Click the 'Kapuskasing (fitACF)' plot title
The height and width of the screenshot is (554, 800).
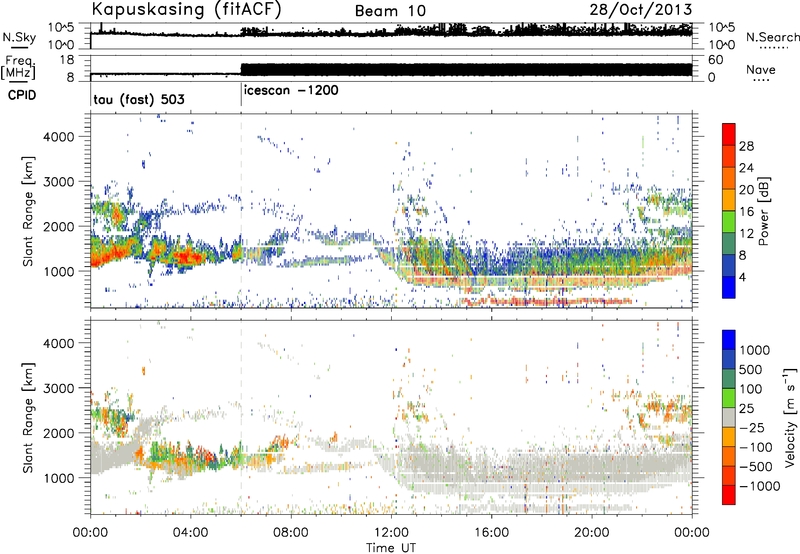186,9
